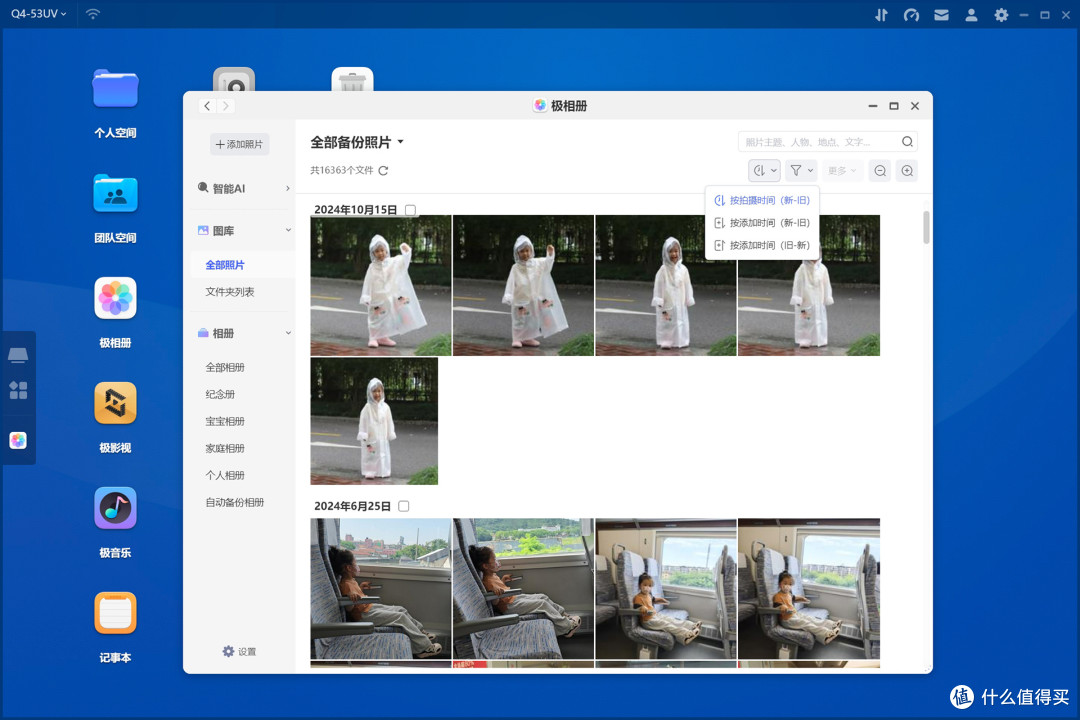Image resolution: width=1080 pixels, height=720 pixels.
Task: Open 设置 at sidebar bottom
Action: coord(239,651)
